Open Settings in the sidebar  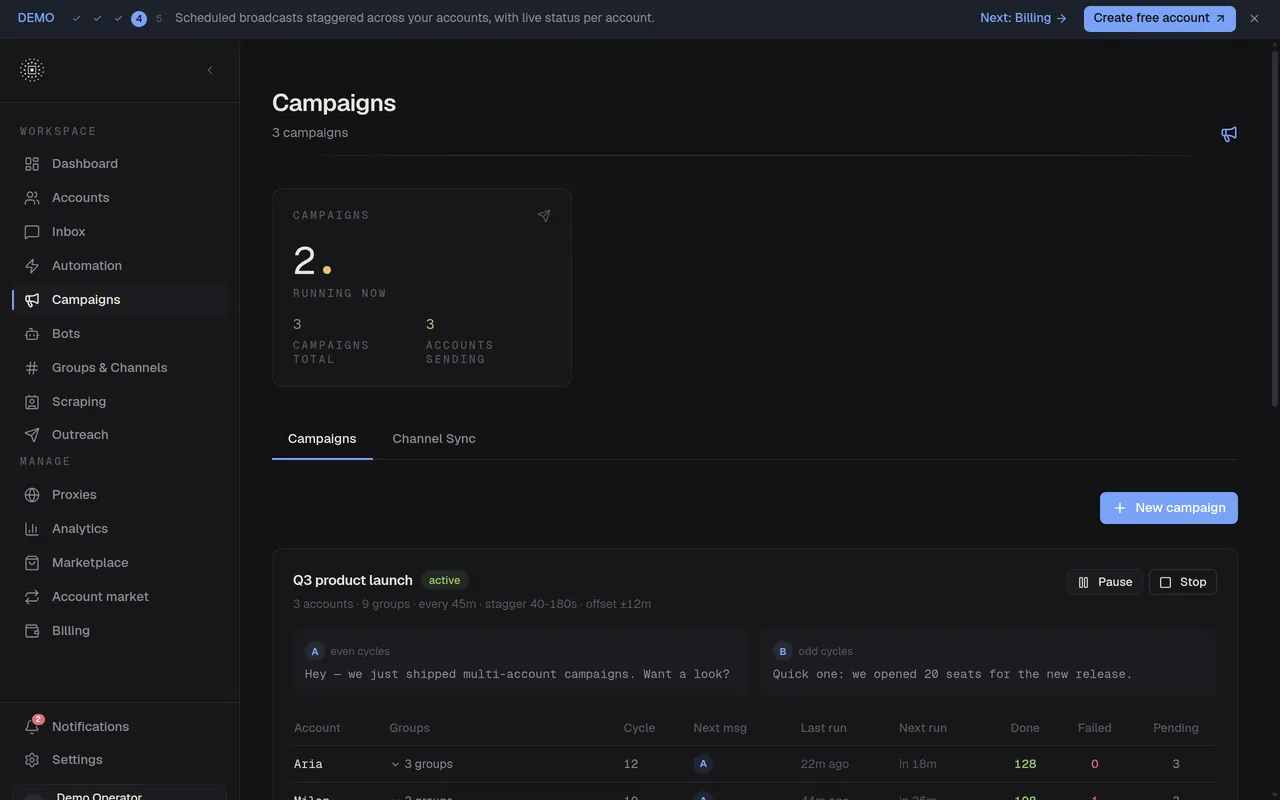[x=120, y=760]
